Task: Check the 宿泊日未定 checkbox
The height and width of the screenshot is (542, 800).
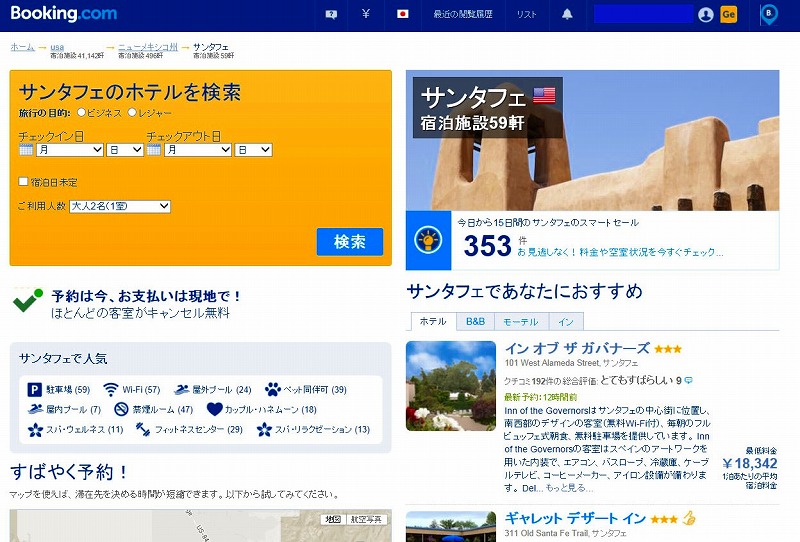Action: tap(23, 181)
